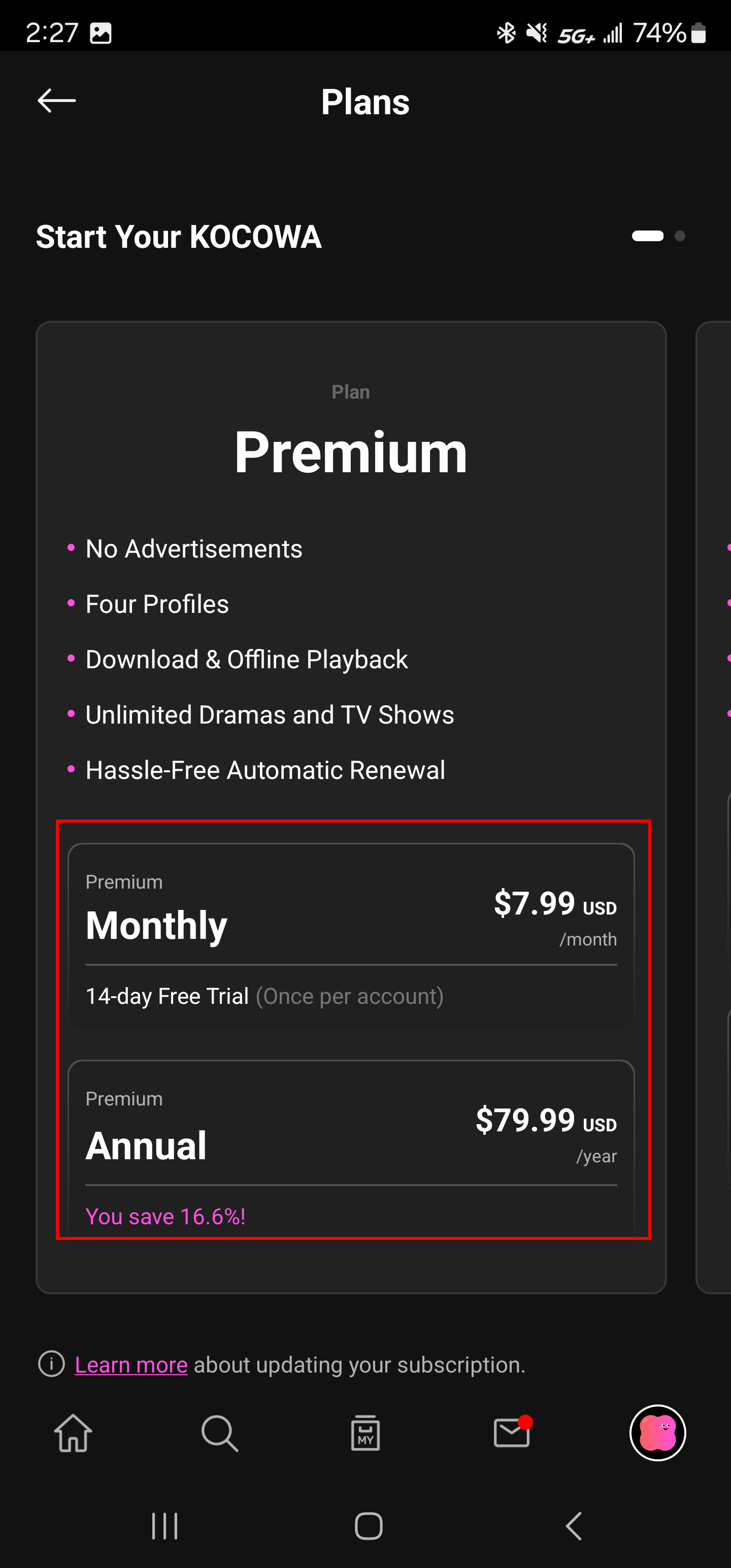Tap the back arrow in Plans header

coord(57,101)
